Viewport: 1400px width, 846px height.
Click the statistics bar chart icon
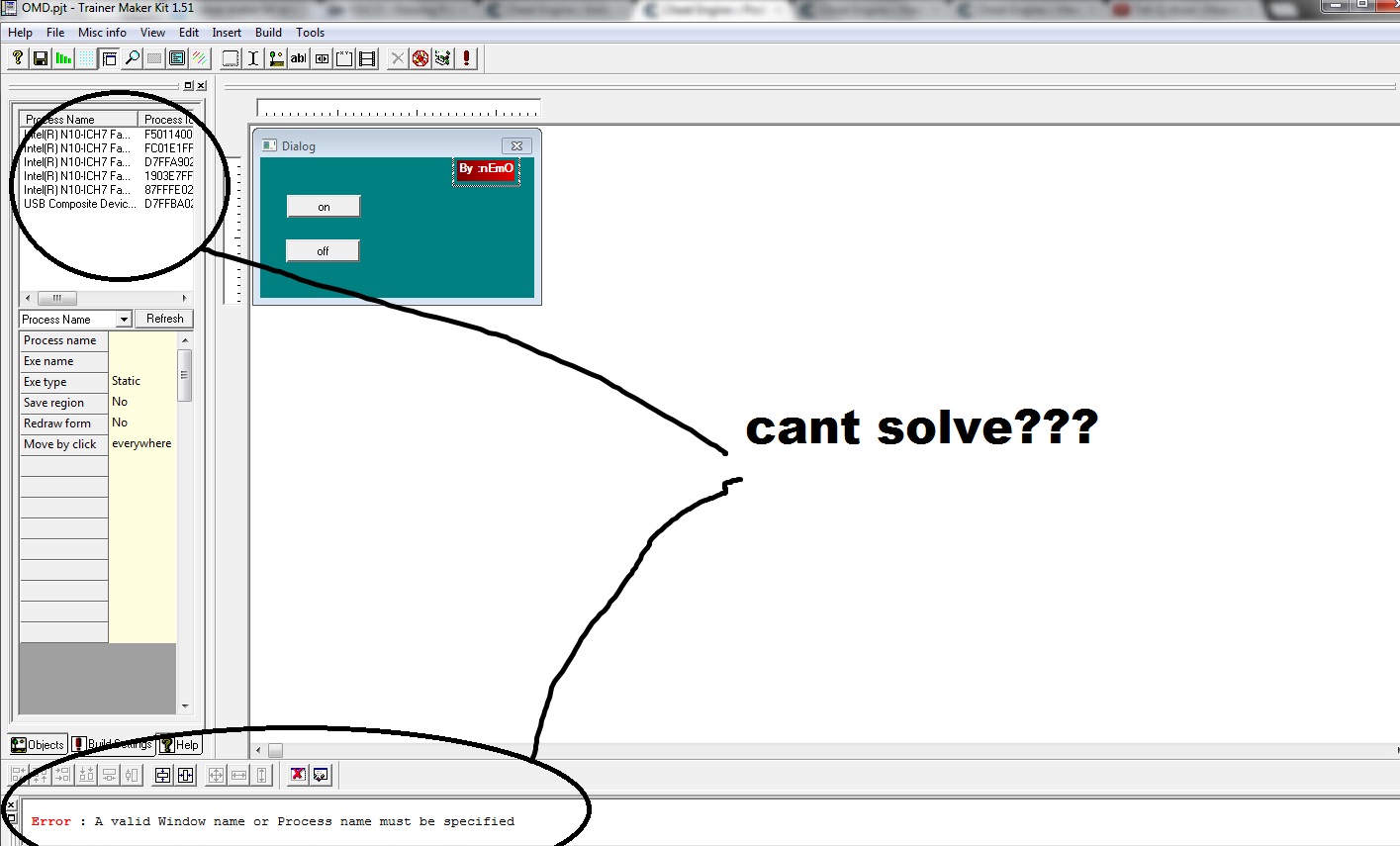click(63, 57)
